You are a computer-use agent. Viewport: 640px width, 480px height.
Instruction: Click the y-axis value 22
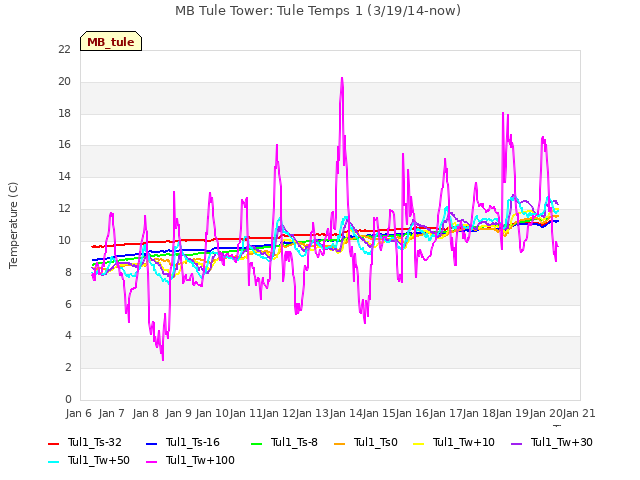[x=64, y=50]
